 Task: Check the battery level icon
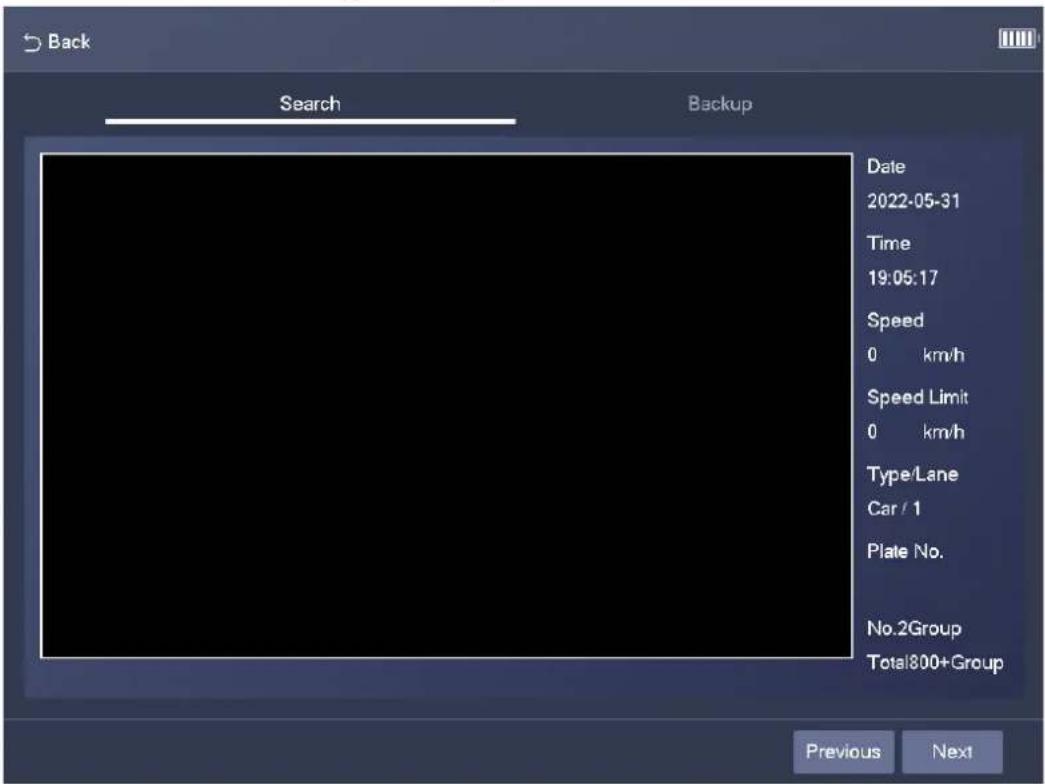(x=1018, y=39)
